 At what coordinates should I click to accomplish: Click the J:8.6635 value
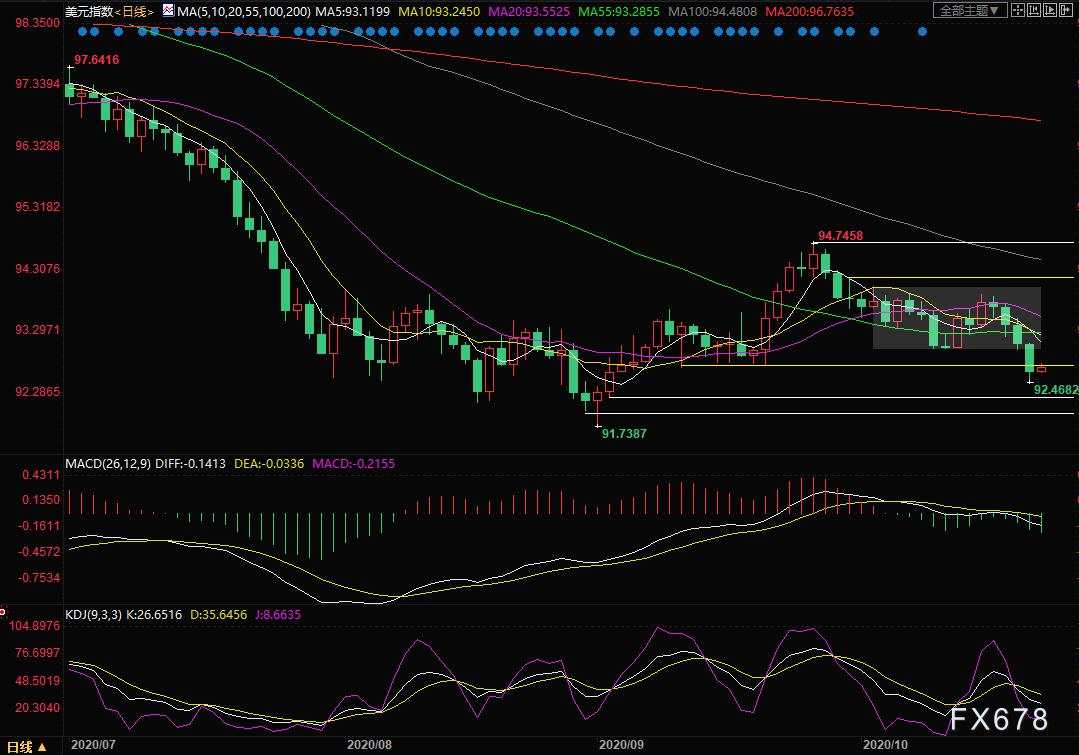pos(278,615)
